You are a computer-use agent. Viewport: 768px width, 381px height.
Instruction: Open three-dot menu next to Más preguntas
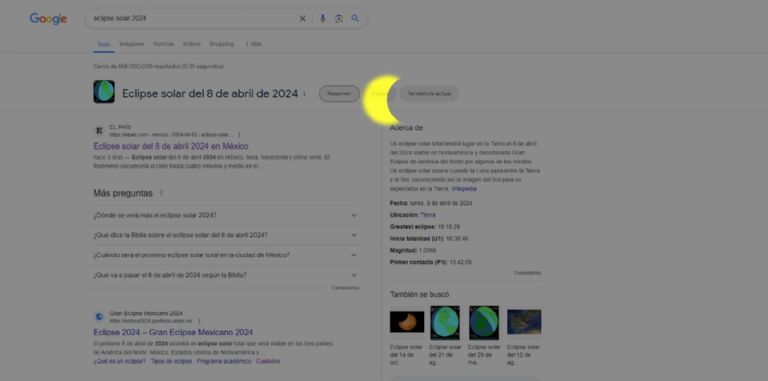161,193
